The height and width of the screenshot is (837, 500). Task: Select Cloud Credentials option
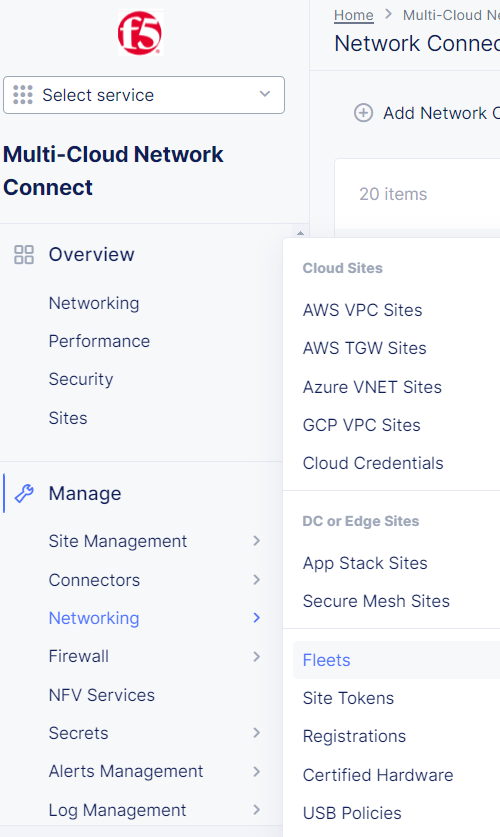[373, 463]
